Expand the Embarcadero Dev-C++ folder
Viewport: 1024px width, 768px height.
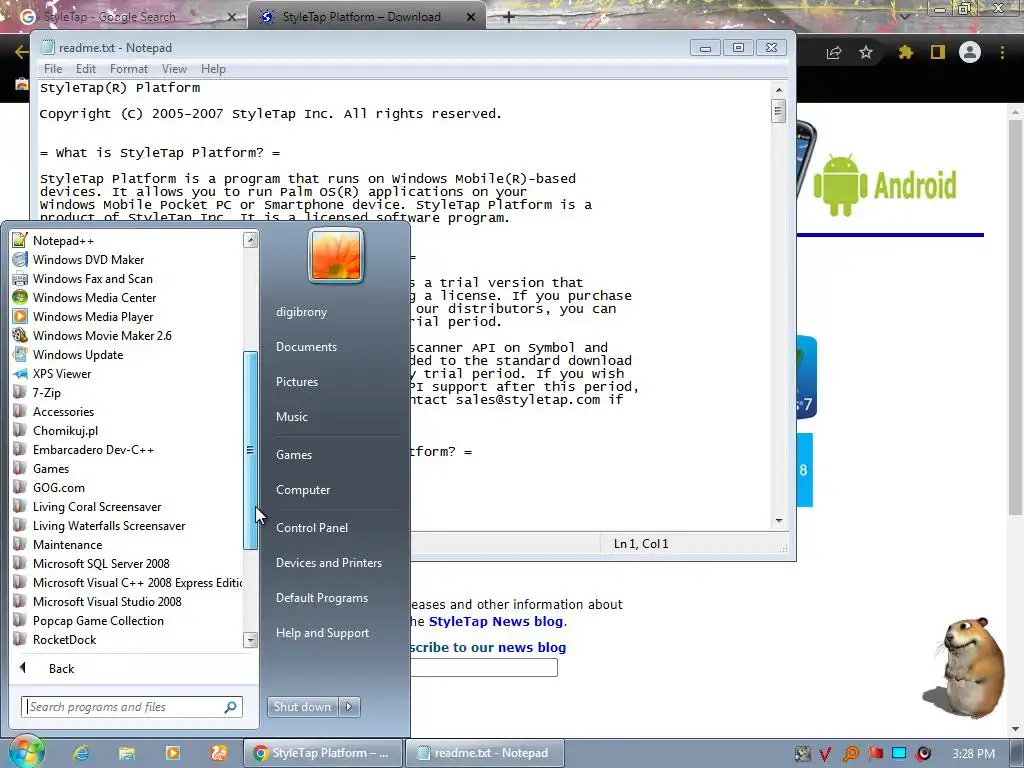(x=93, y=449)
